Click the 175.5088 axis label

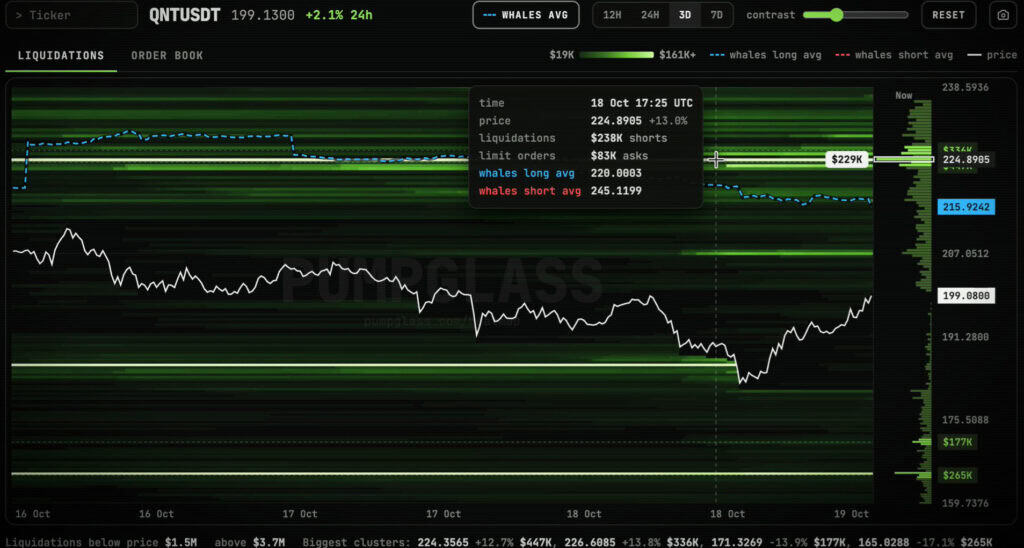point(963,420)
